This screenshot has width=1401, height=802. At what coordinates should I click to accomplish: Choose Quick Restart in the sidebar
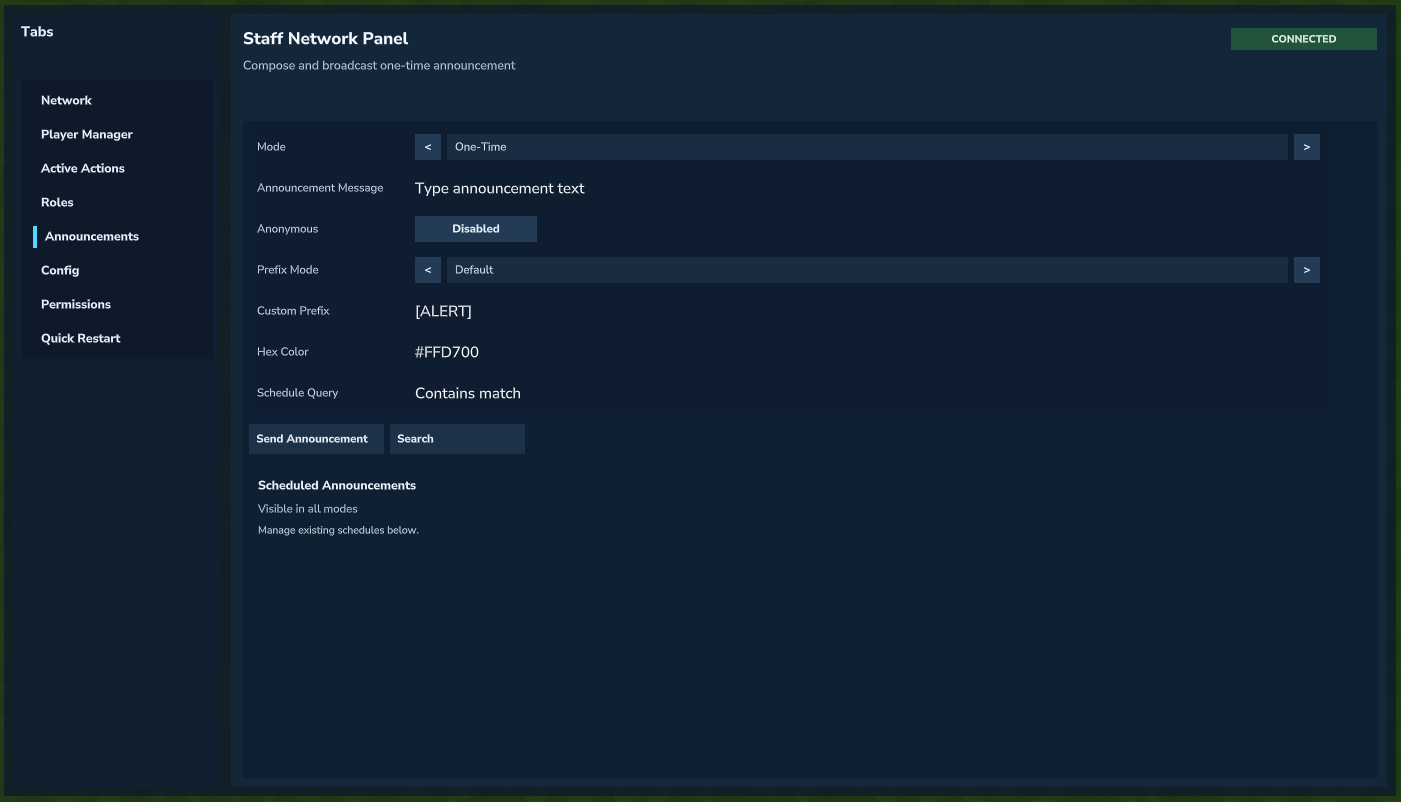coord(81,339)
